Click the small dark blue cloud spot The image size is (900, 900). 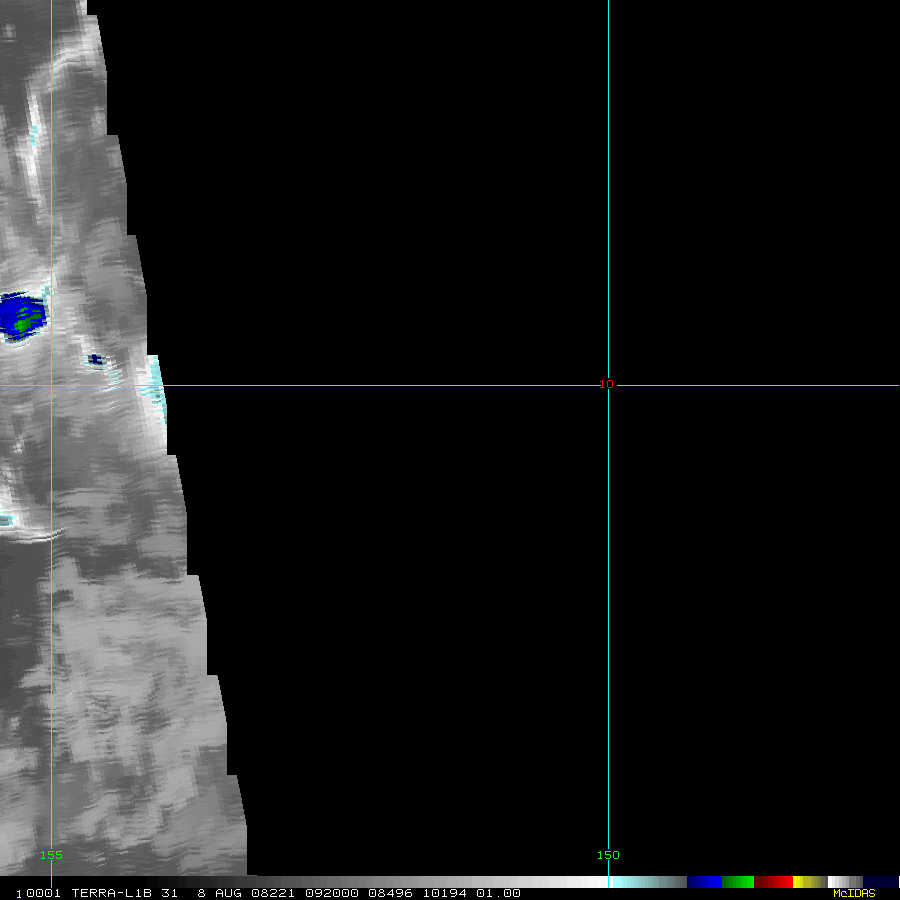[95, 359]
